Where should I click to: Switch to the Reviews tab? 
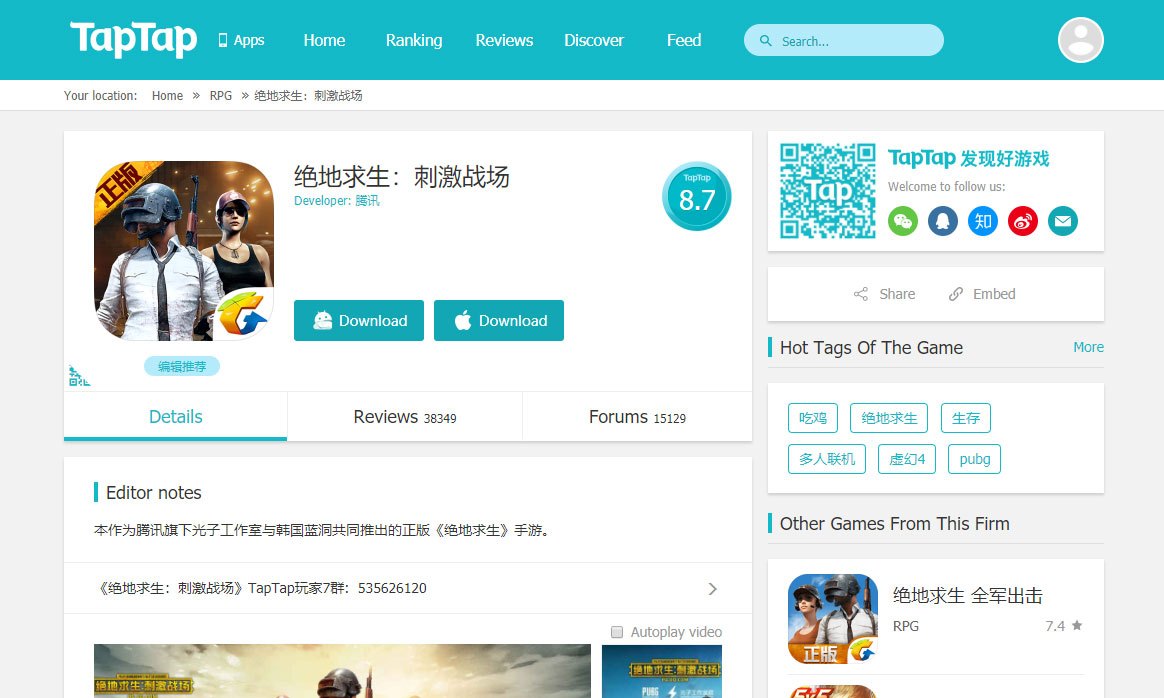coord(404,417)
